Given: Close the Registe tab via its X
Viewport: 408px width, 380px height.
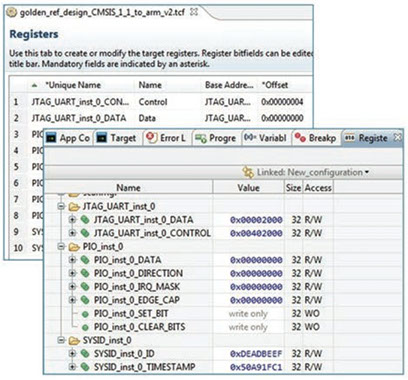Looking at the screenshot, I should click(x=397, y=137).
